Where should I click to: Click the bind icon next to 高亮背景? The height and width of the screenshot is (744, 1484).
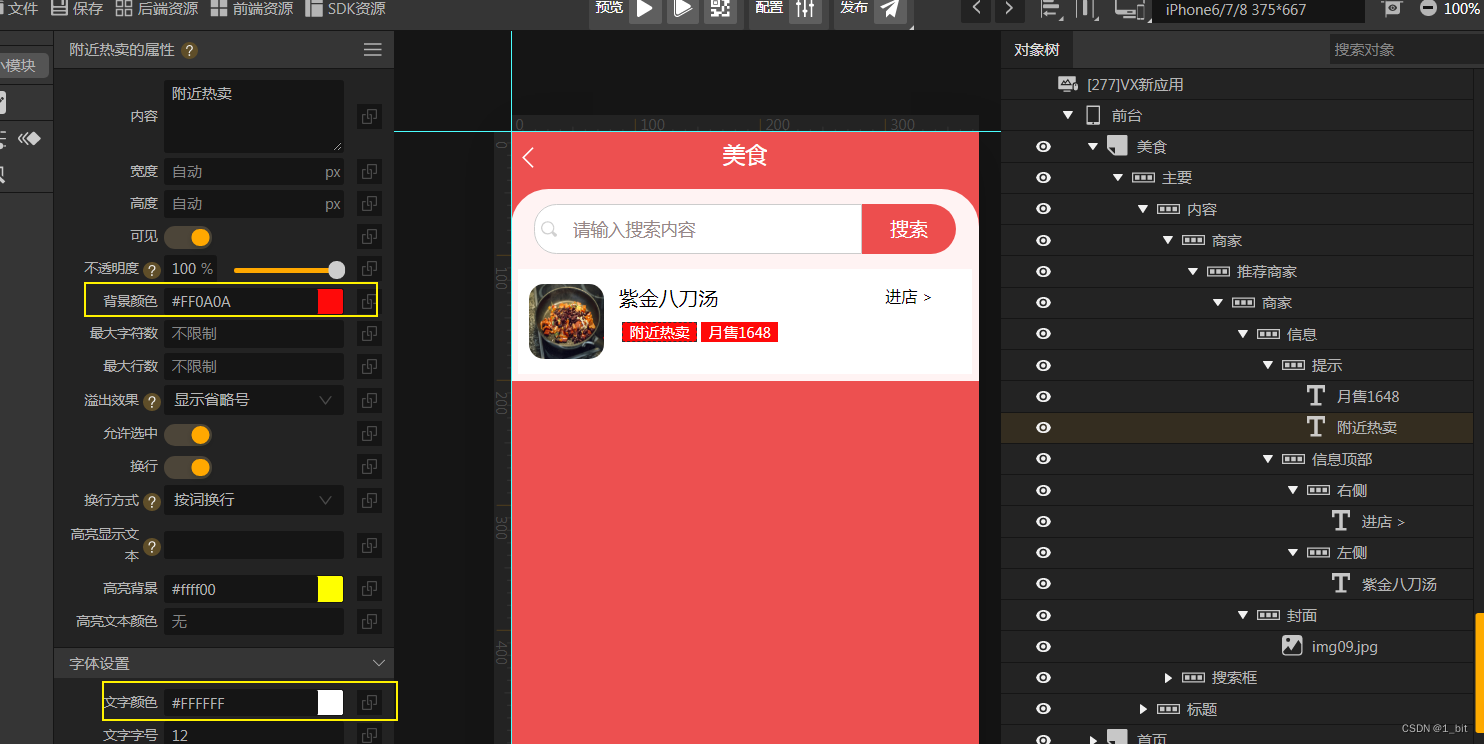coord(369,589)
